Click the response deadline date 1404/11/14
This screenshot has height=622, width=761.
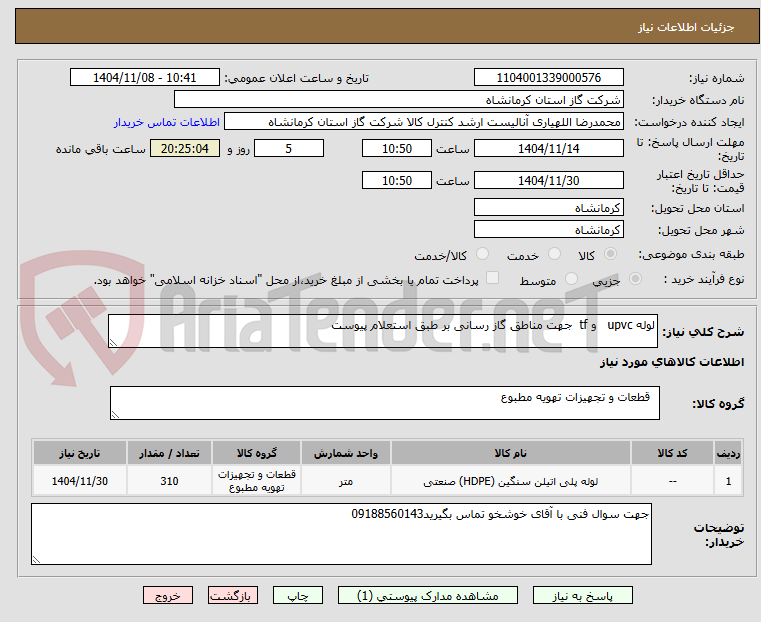[548, 148]
